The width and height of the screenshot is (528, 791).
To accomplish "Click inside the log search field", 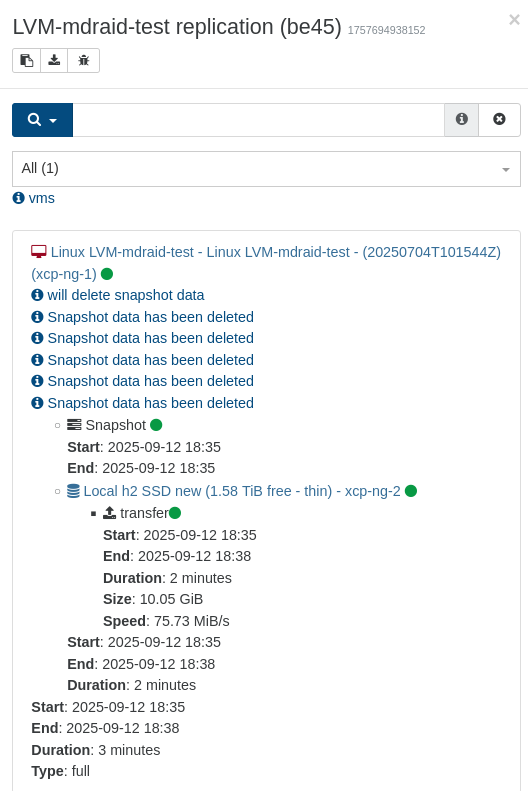I will click(x=258, y=120).
